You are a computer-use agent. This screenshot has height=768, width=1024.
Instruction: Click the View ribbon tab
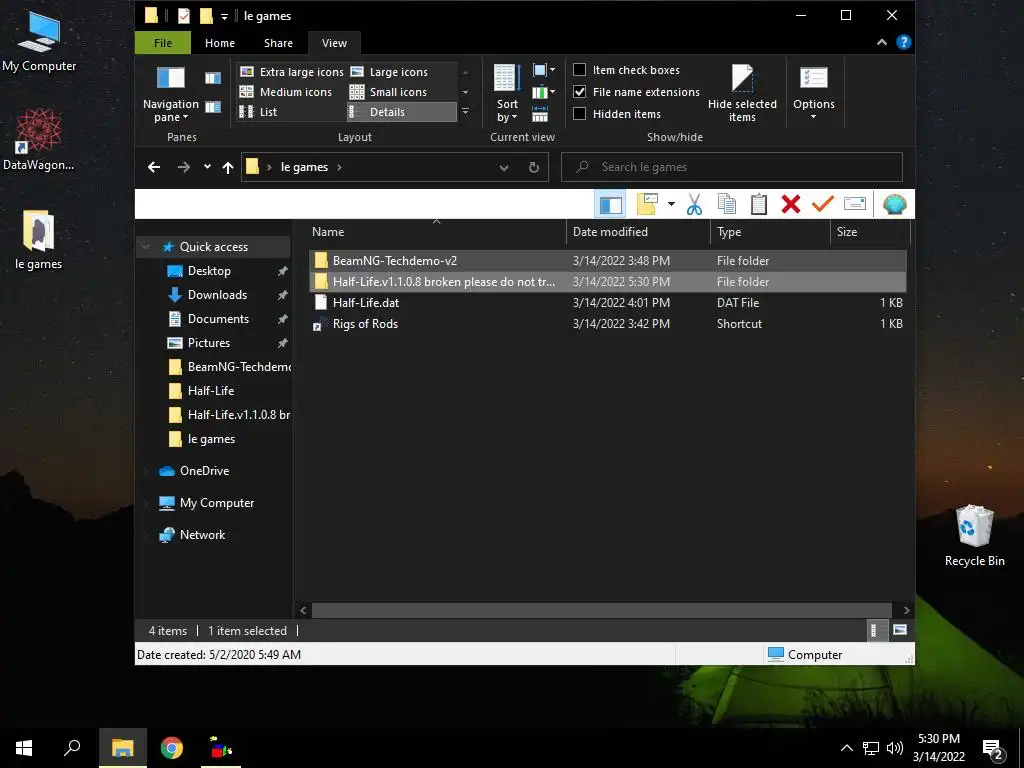pos(334,43)
